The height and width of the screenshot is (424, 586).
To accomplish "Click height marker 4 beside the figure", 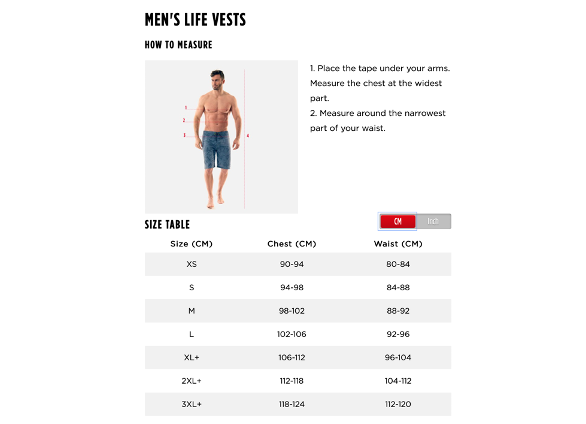I will (248, 136).
